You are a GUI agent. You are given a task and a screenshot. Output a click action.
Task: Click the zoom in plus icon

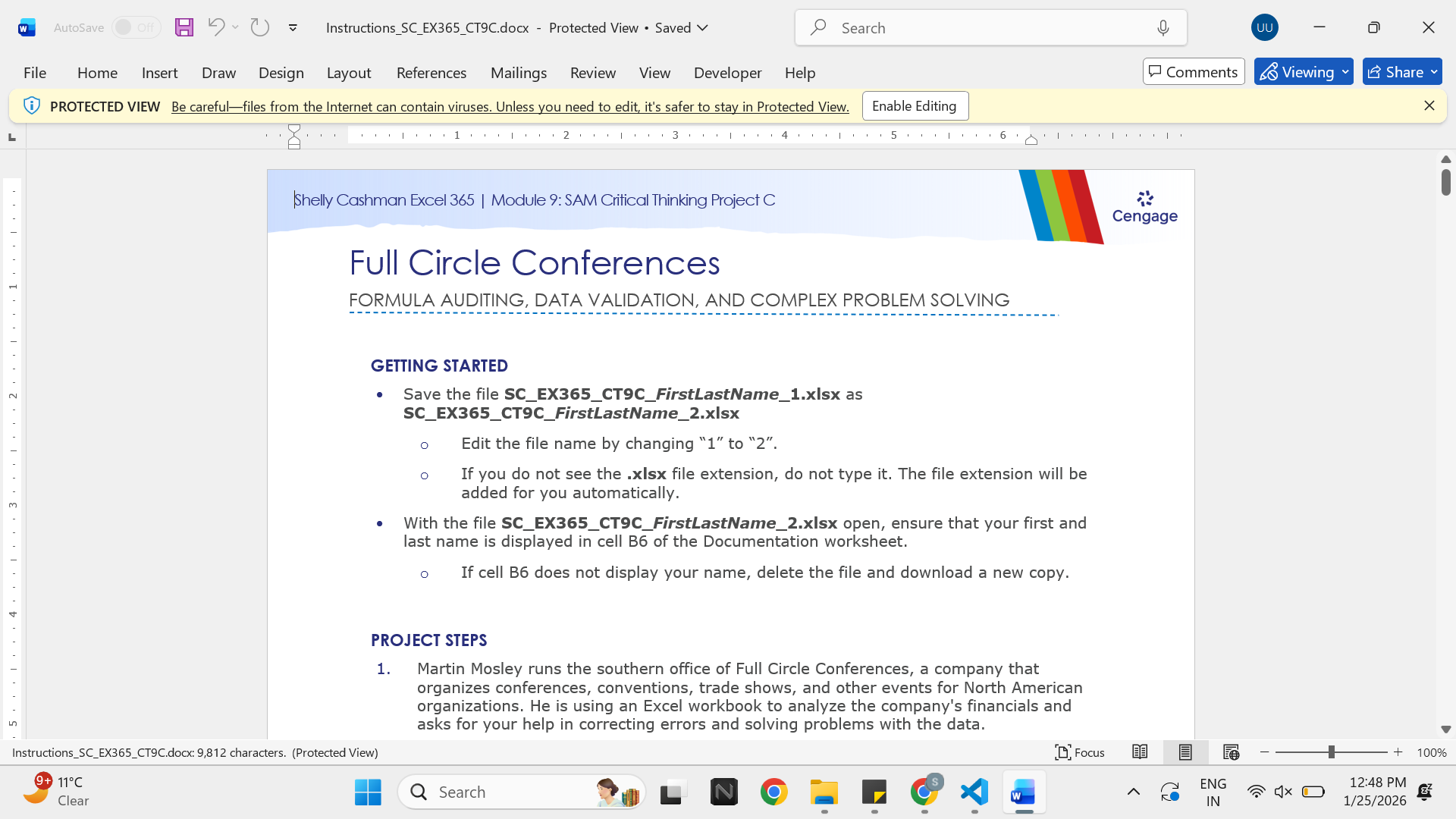(1398, 752)
